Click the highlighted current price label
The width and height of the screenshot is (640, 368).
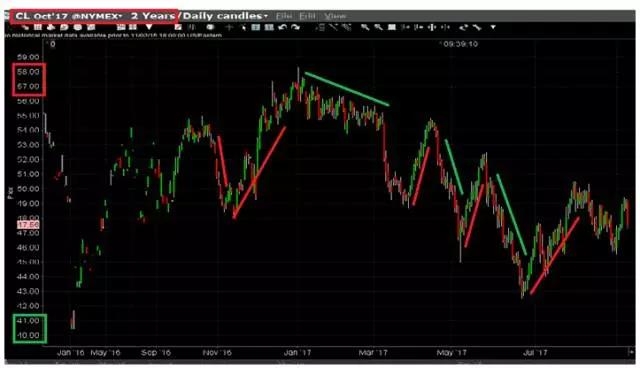click(28, 225)
